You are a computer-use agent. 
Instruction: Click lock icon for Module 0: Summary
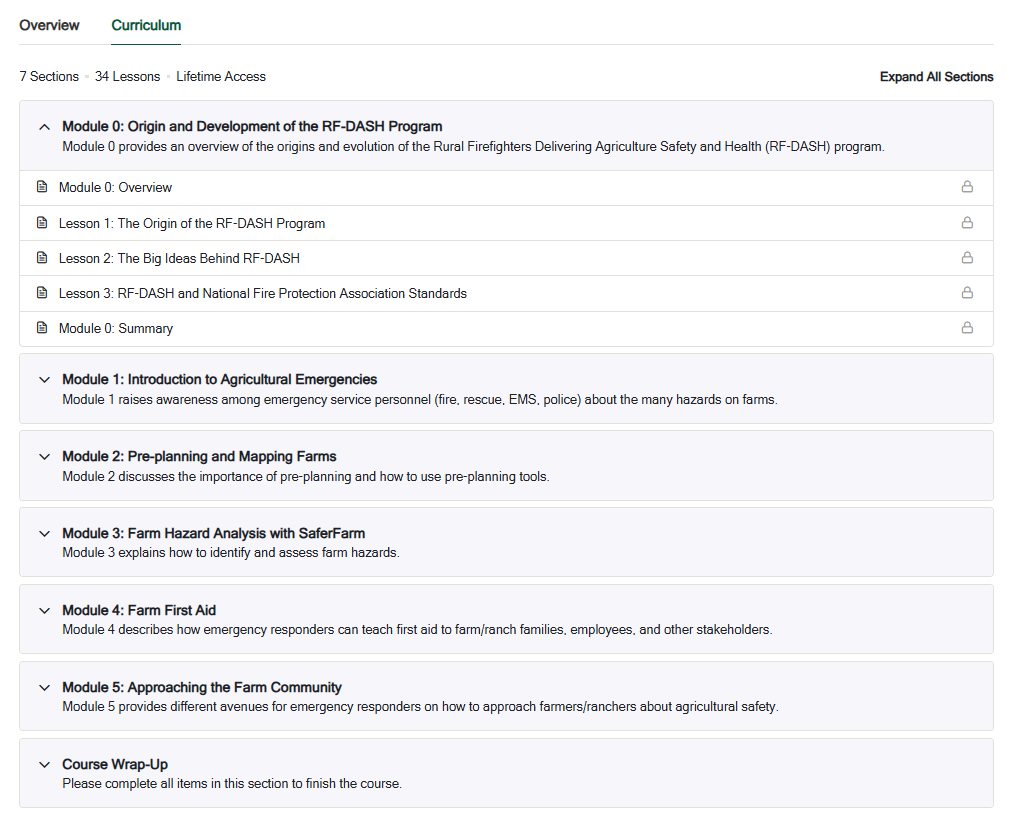[x=966, y=328]
